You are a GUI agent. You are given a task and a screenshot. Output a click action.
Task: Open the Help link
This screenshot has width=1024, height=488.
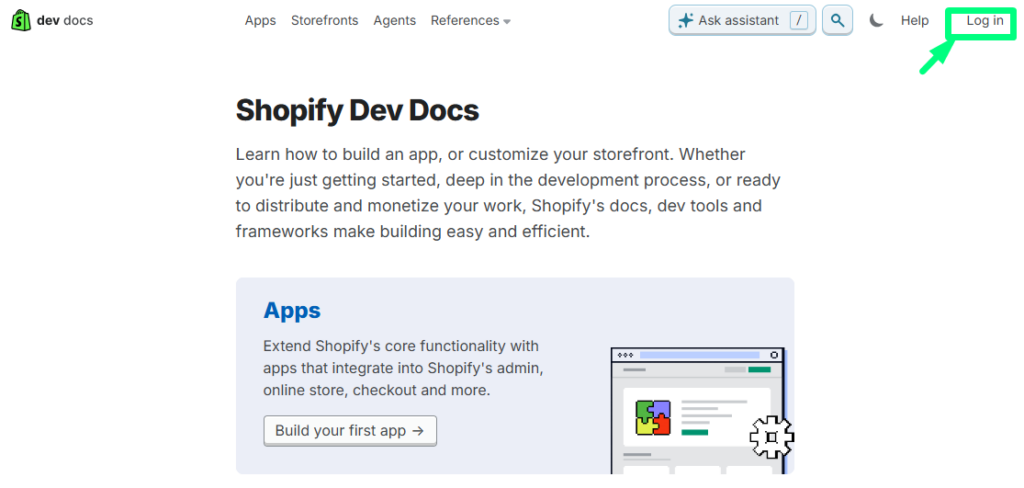pyautogui.click(x=915, y=20)
